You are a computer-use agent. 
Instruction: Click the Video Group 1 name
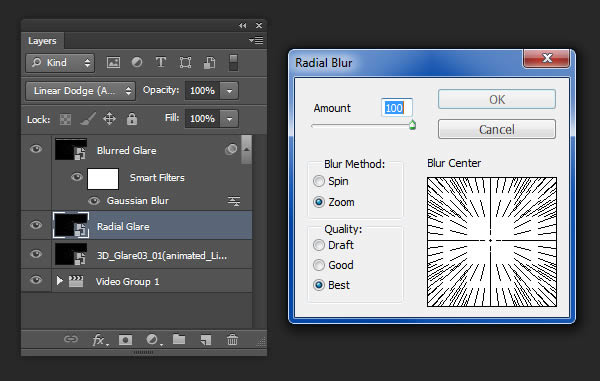pos(127,282)
